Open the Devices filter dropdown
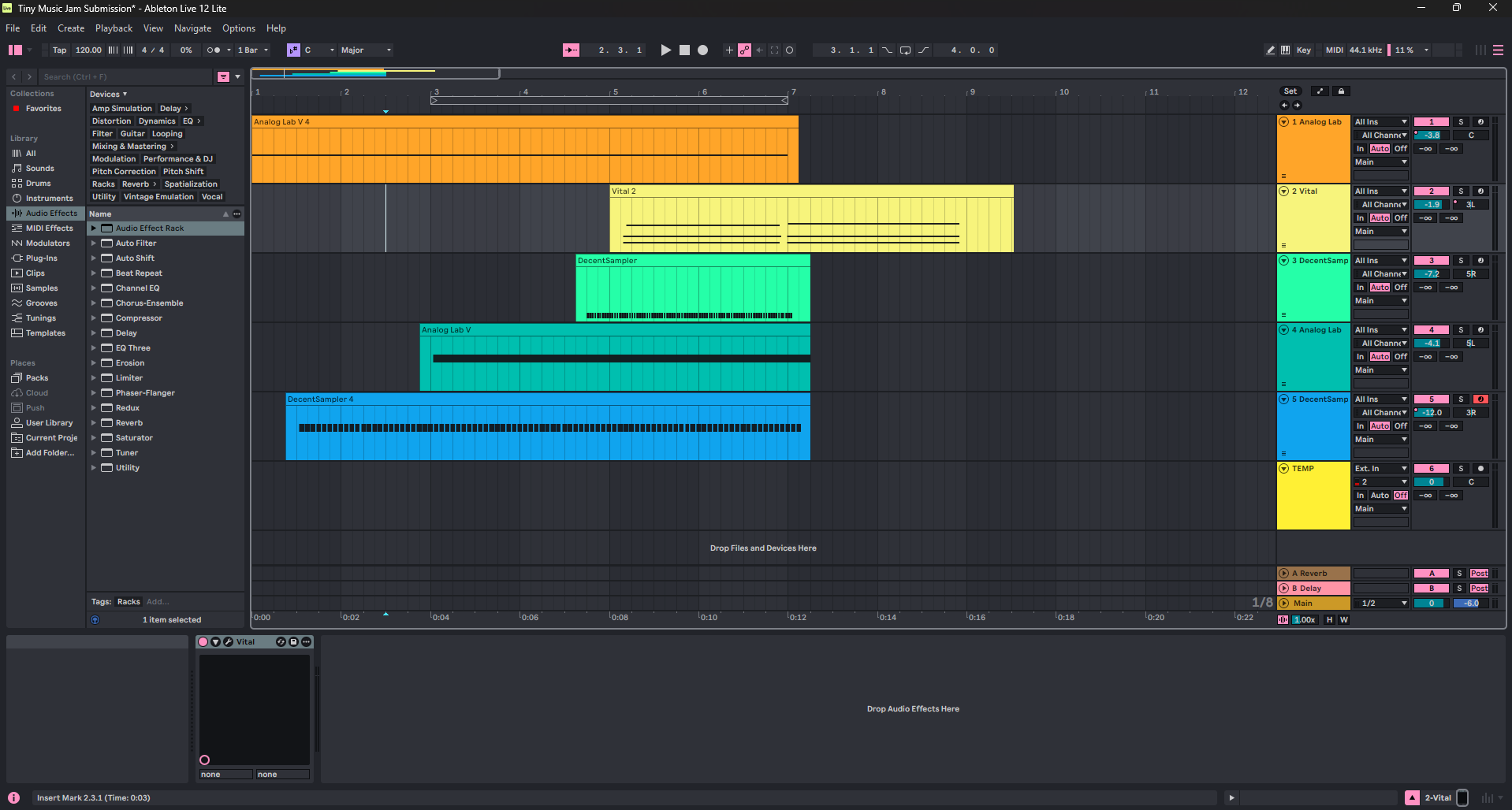Screen dimensions: 1512x810 (109, 95)
